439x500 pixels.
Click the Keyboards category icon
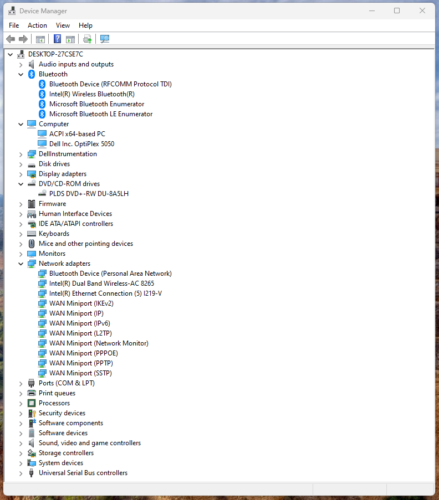[x=32, y=234]
